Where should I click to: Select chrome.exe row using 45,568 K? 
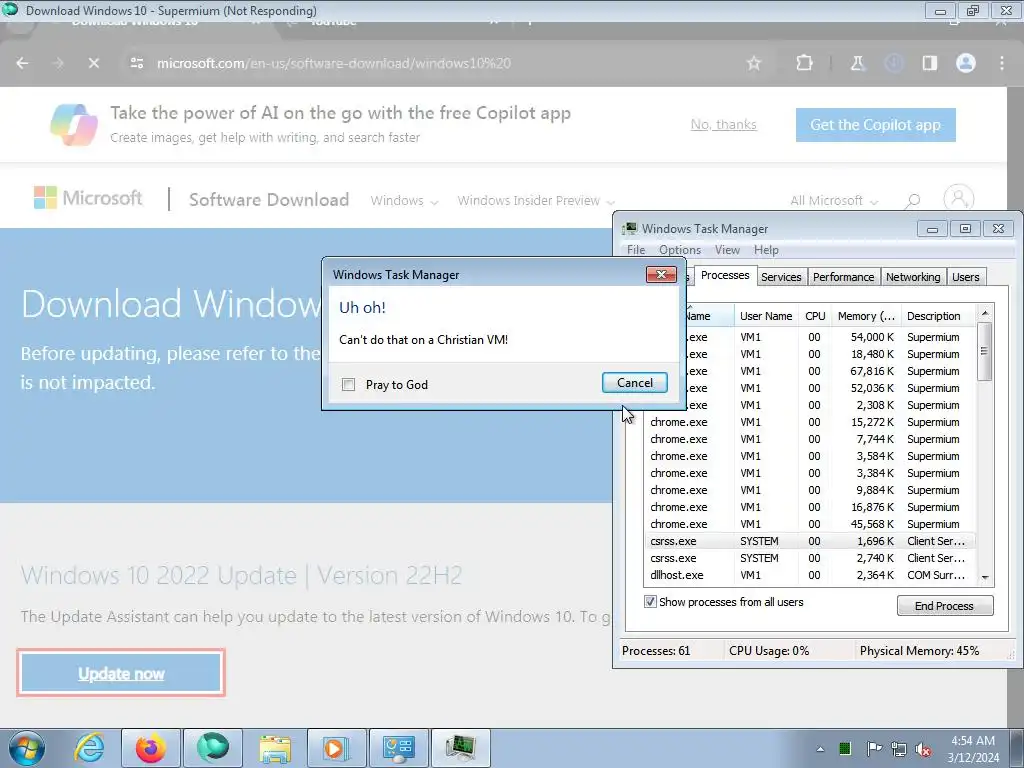[x=810, y=524]
